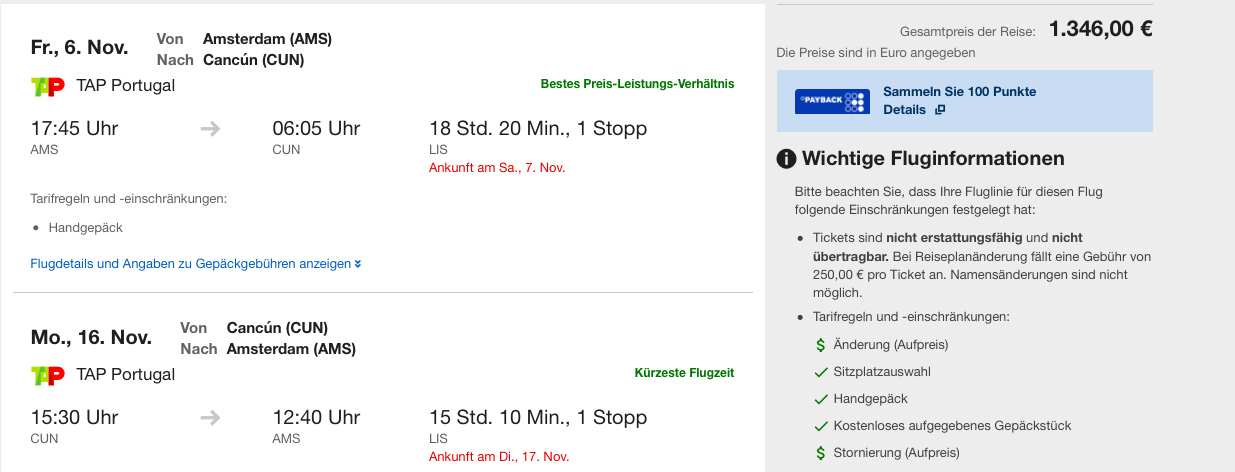This screenshot has width=1235, height=472.
Task: Open the Payback Details link
Action: point(904,110)
